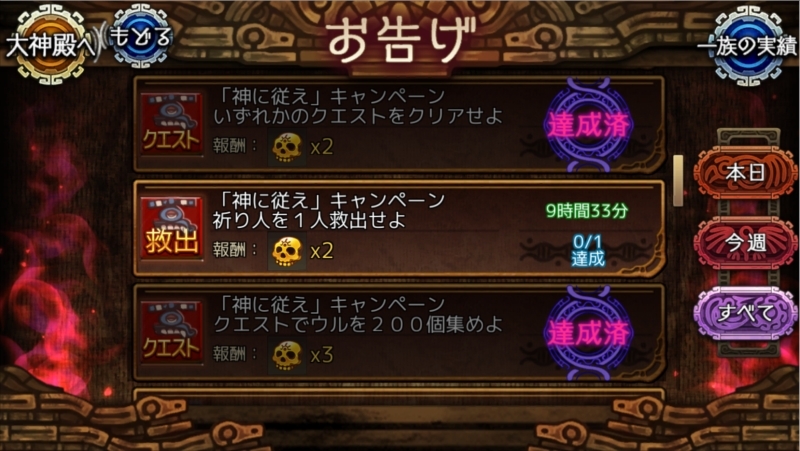Screen dimensions: 800x451
Task: Open mission いずれかのクエストをクリアせよ
Action: 399,124
